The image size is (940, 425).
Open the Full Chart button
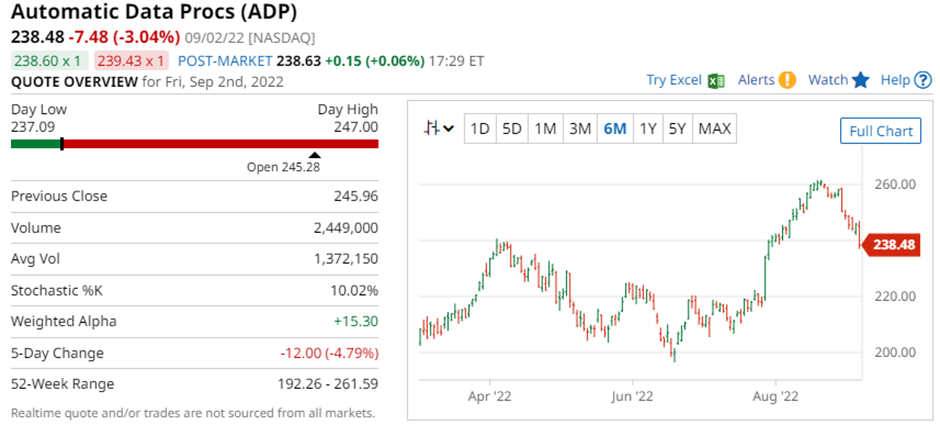click(880, 131)
